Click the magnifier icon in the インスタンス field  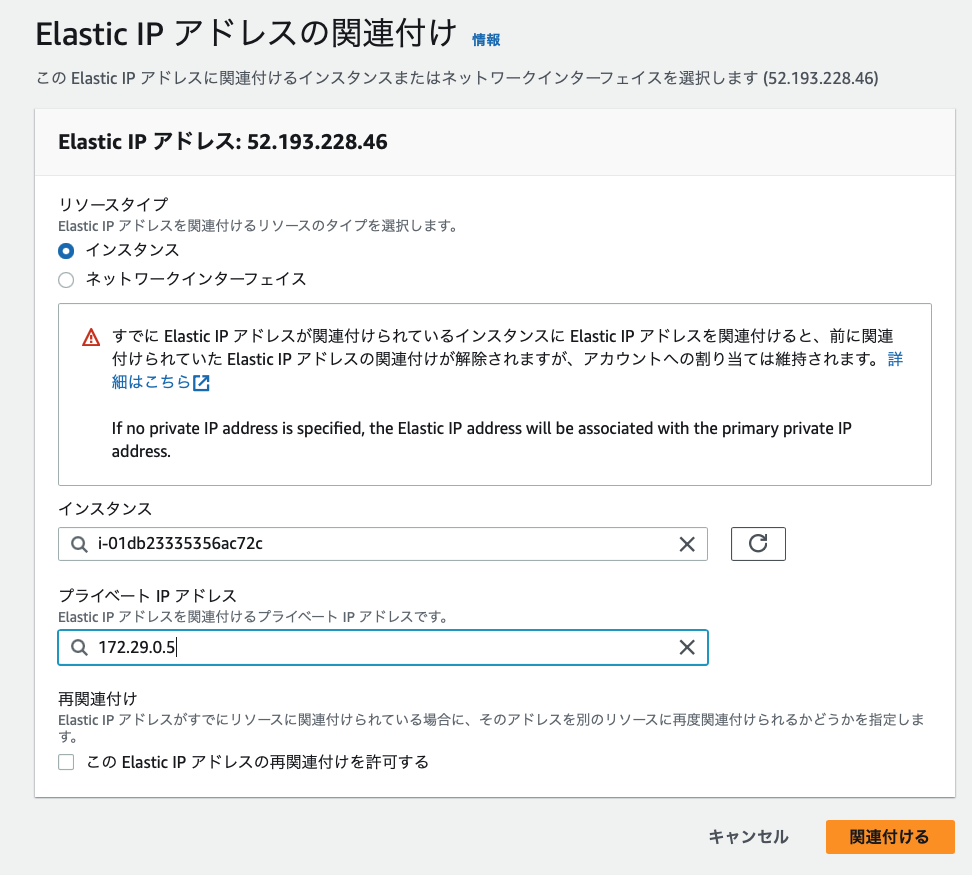[79, 544]
